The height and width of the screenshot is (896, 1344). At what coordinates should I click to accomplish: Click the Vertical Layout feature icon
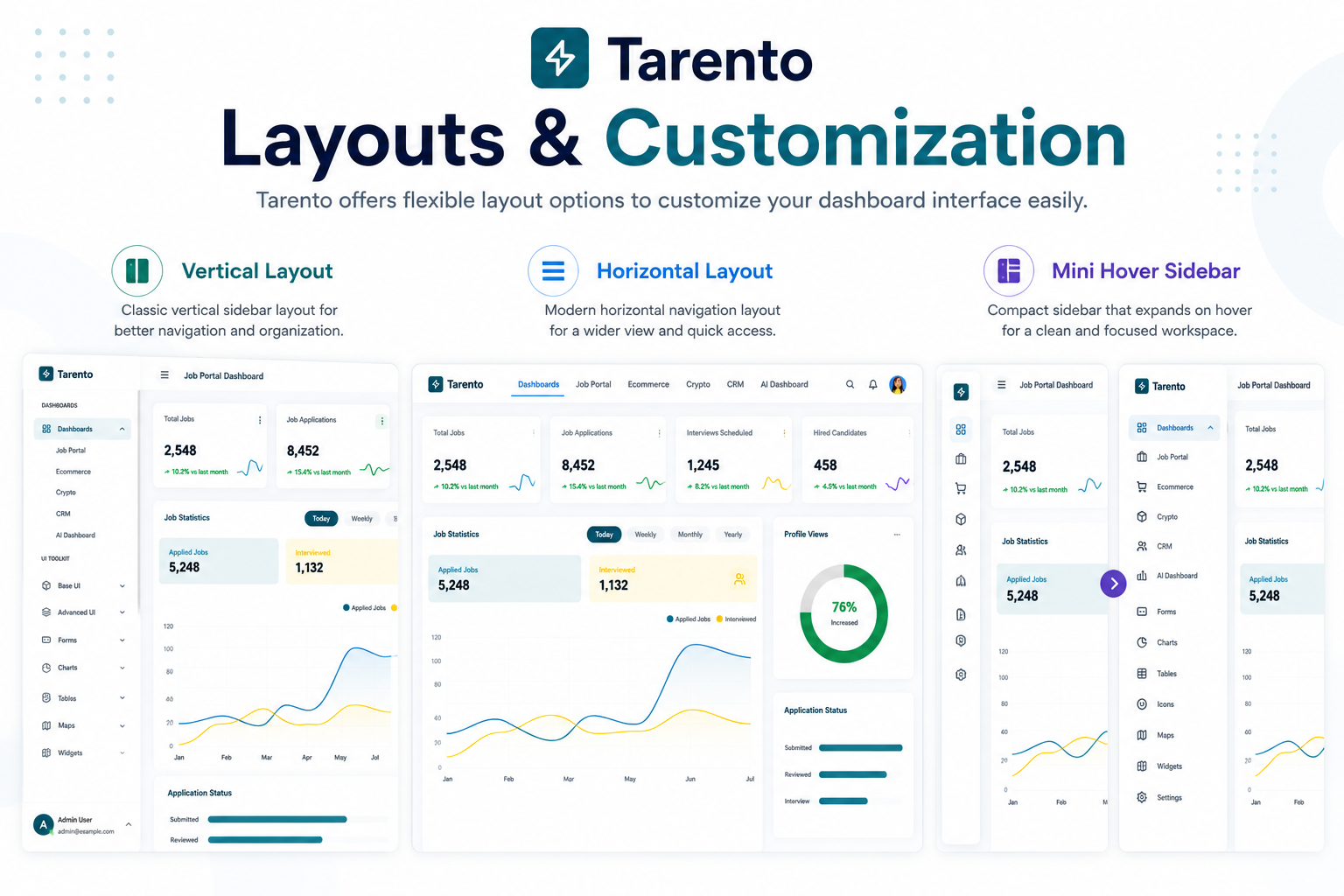(137, 270)
